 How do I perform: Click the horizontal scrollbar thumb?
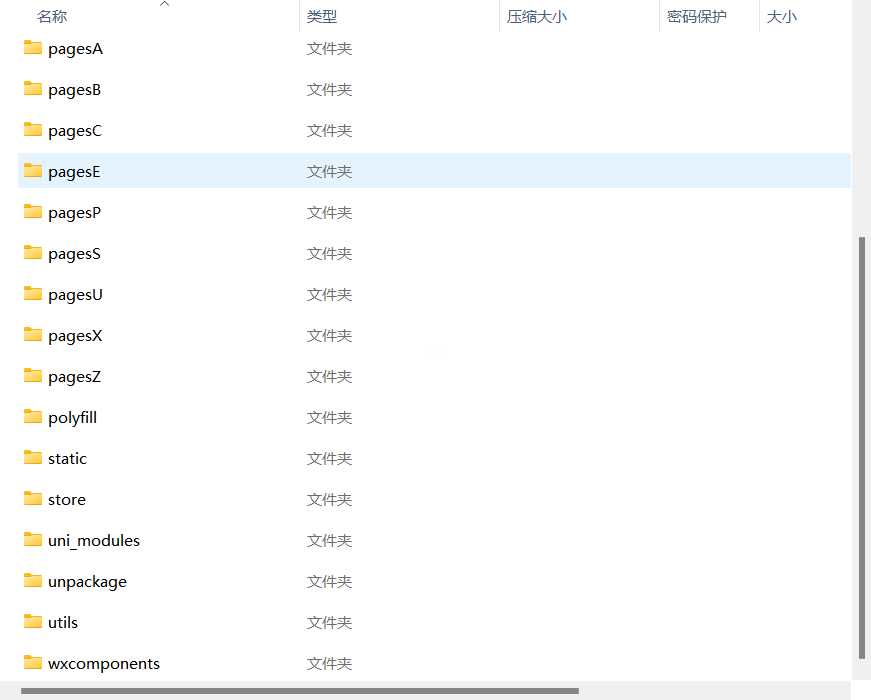click(x=300, y=691)
